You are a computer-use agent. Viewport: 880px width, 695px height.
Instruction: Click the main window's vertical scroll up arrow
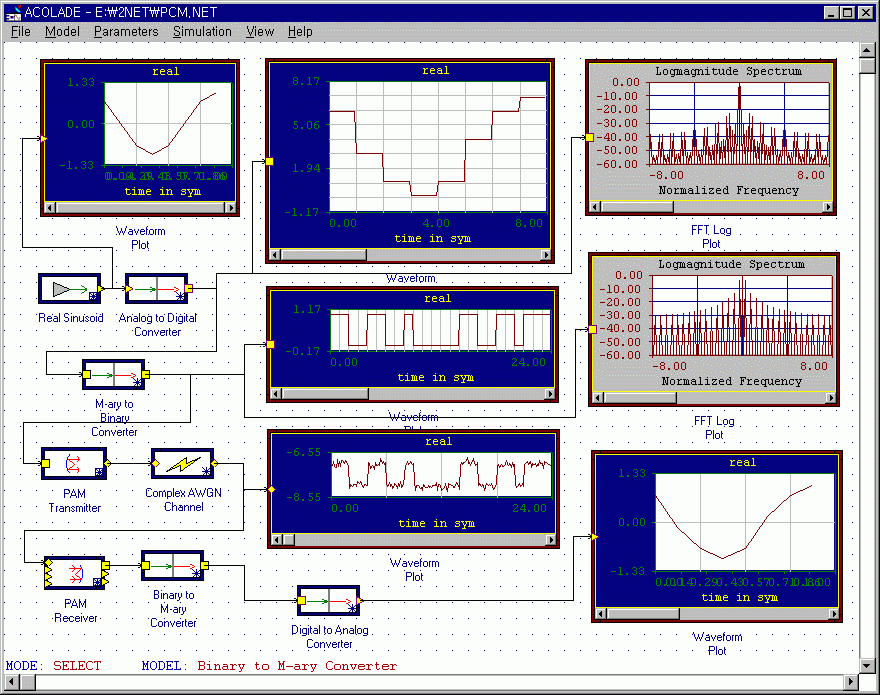click(x=867, y=50)
